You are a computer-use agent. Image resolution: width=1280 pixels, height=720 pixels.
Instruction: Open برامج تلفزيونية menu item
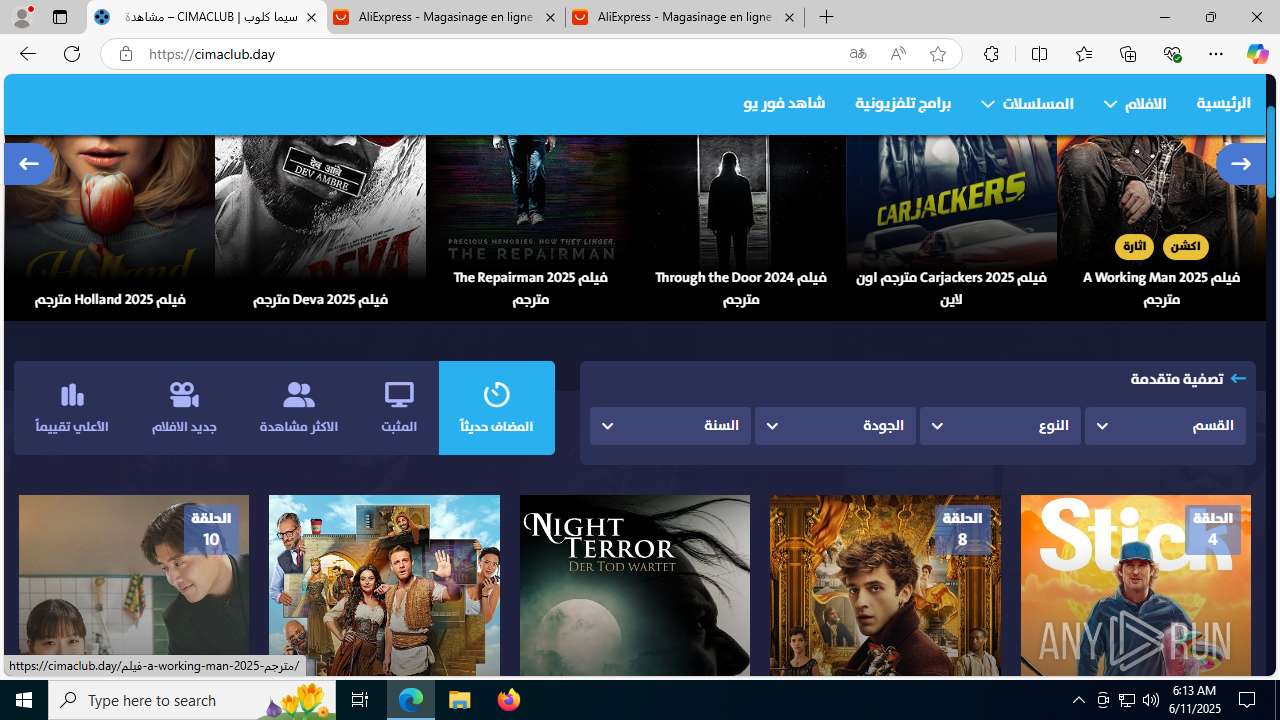coord(903,104)
